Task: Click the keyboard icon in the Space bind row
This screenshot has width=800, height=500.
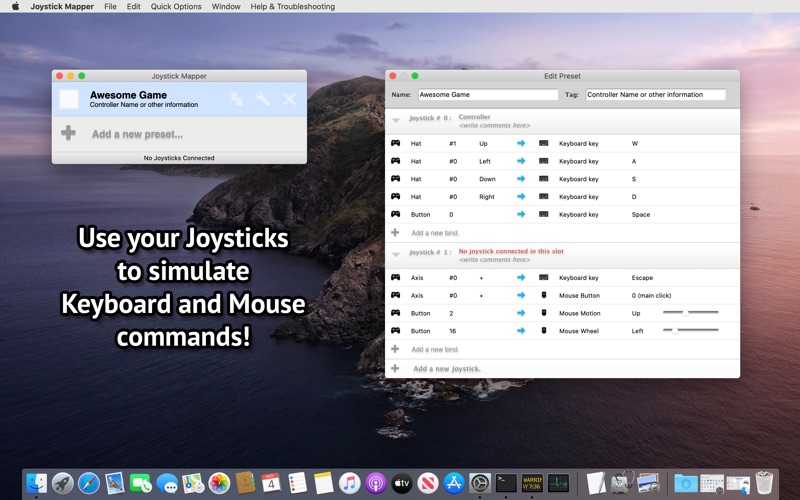Action: pyautogui.click(x=544, y=214)
